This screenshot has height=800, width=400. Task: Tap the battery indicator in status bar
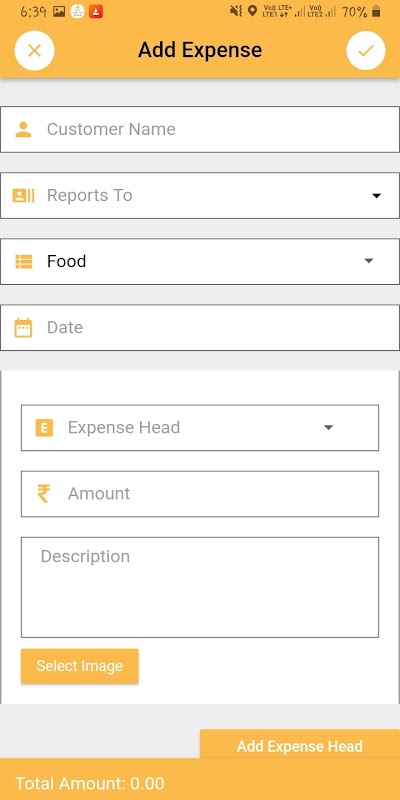(x=376, y=11)
